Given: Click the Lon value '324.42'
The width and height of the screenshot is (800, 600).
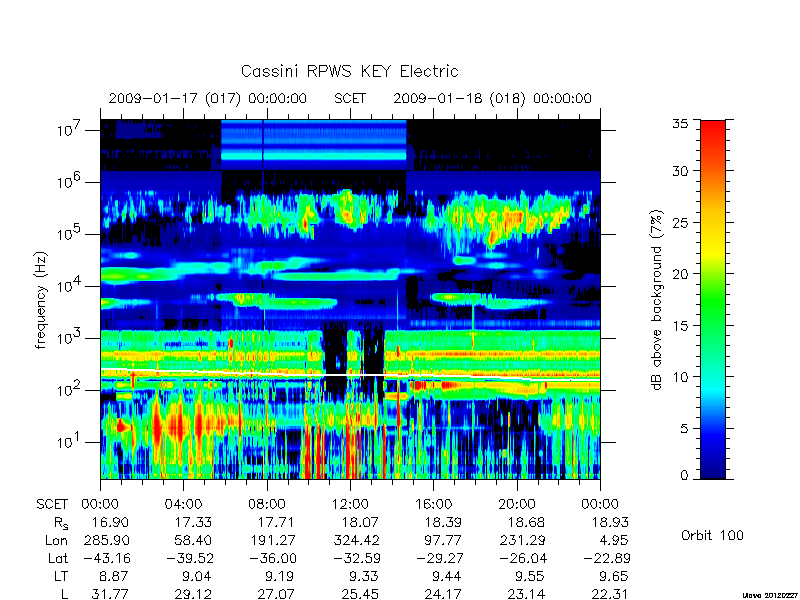Looking at the screenshot, I should pos(356,540).
